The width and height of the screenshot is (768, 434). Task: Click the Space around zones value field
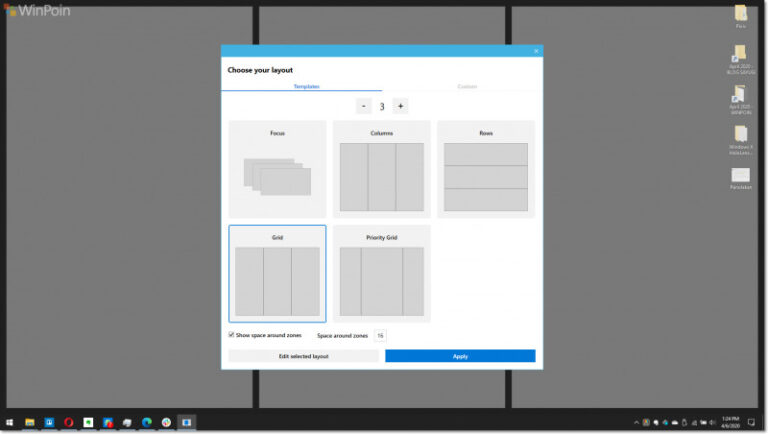tap(380, 336)
